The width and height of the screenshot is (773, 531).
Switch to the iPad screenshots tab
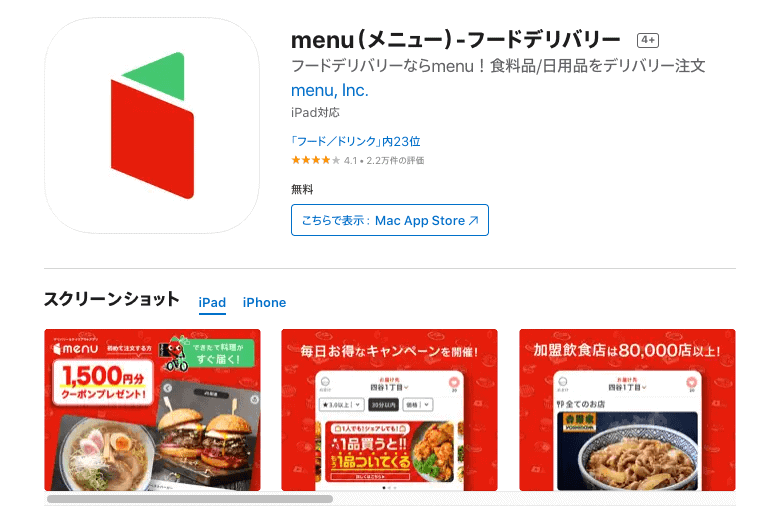[x=212, y=302]
